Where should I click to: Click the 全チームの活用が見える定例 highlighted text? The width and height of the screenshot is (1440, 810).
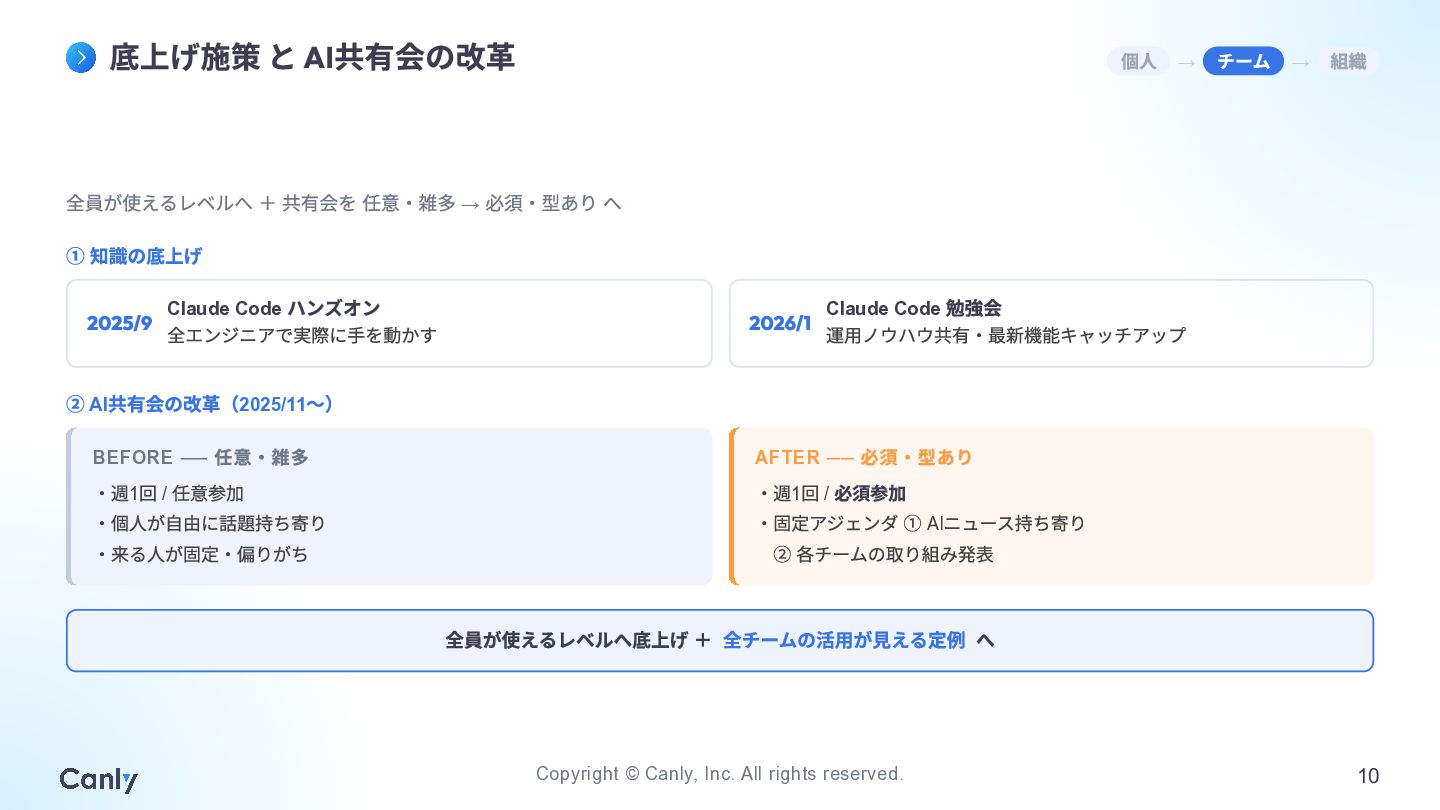click(844, 640)
